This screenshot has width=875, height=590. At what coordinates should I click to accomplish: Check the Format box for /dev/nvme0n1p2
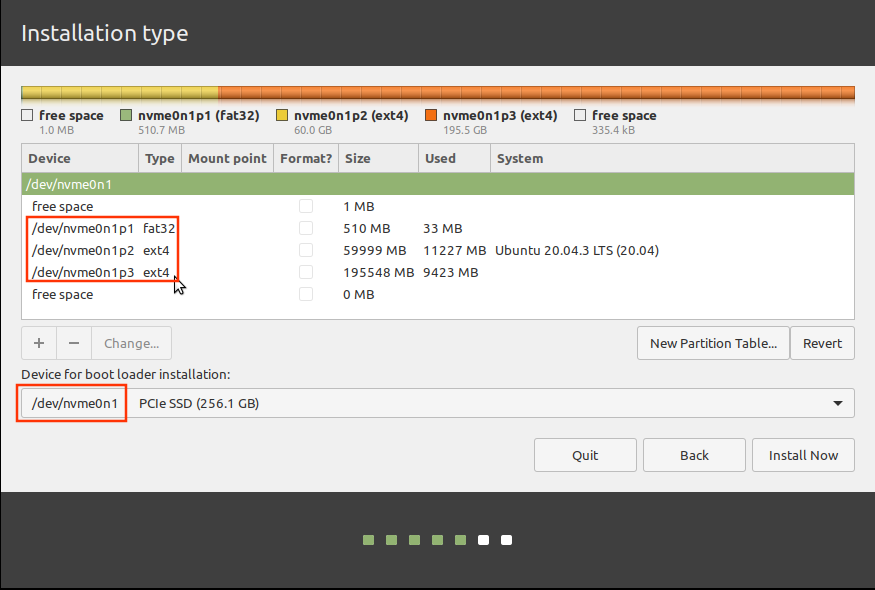306,250
